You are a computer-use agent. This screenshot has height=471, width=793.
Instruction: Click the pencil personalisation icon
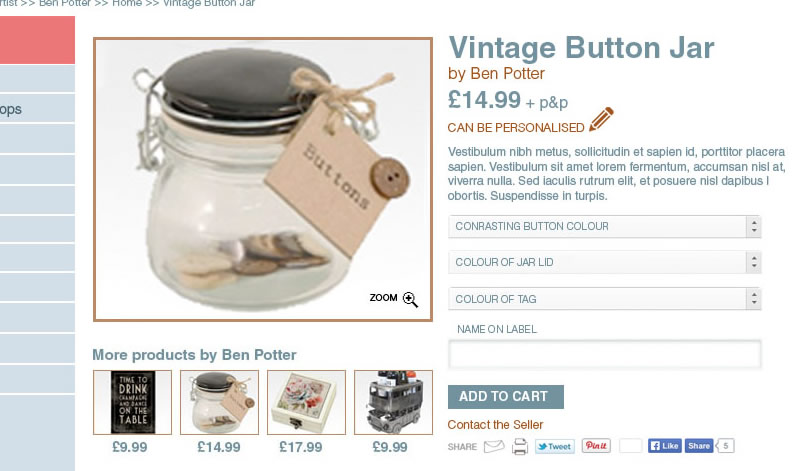(x=601, y=119)
